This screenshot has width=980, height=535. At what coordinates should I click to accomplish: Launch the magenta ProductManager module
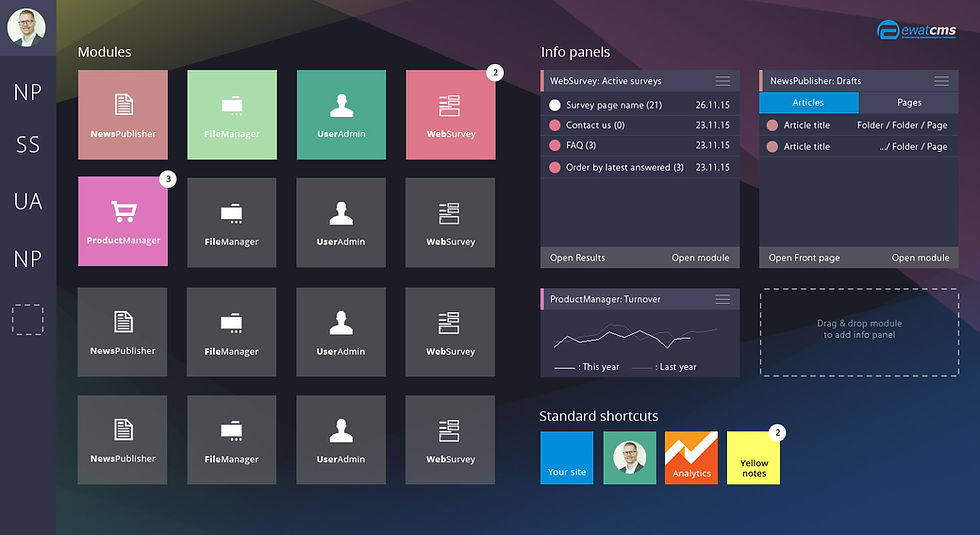pos(123,221)
